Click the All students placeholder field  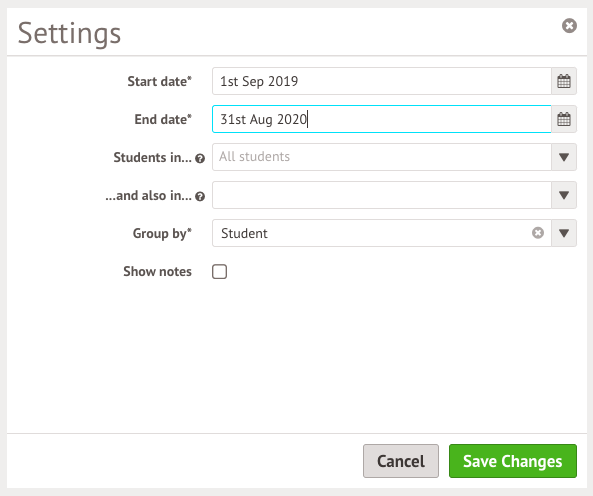382,157
